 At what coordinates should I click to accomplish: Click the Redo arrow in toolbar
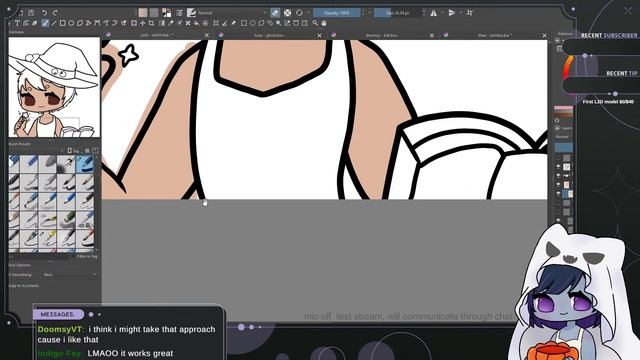55,13
